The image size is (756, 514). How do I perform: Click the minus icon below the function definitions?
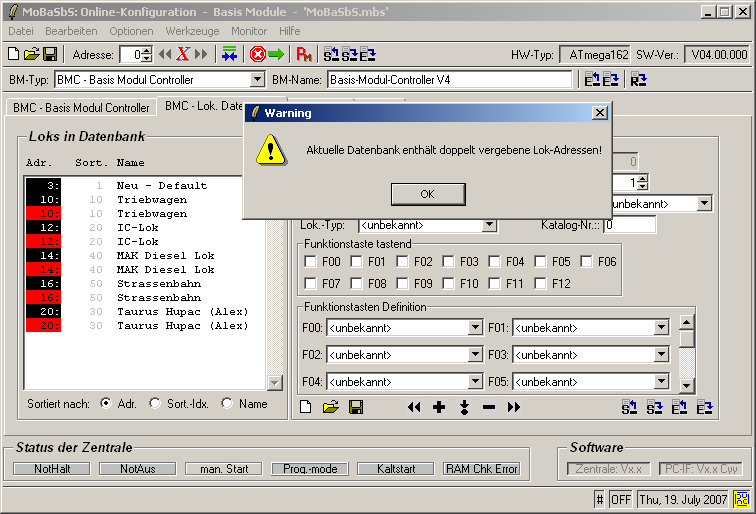click(x=489, y=407)
